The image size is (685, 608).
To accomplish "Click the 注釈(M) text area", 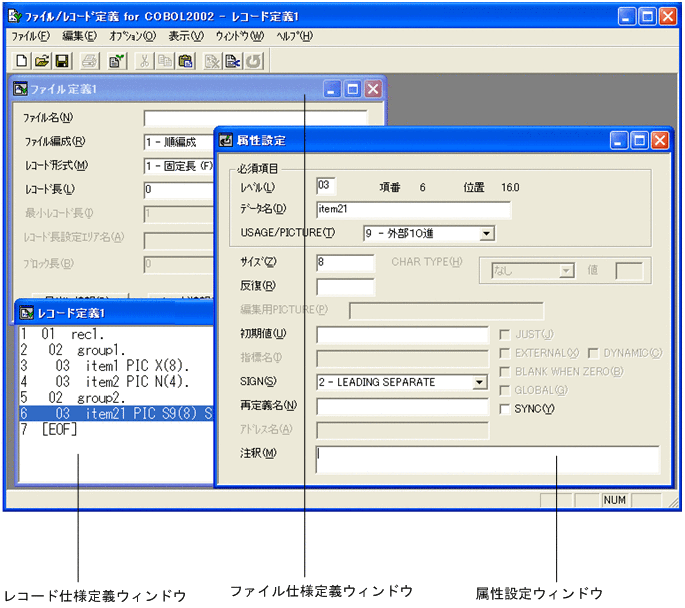I will 488,459.
